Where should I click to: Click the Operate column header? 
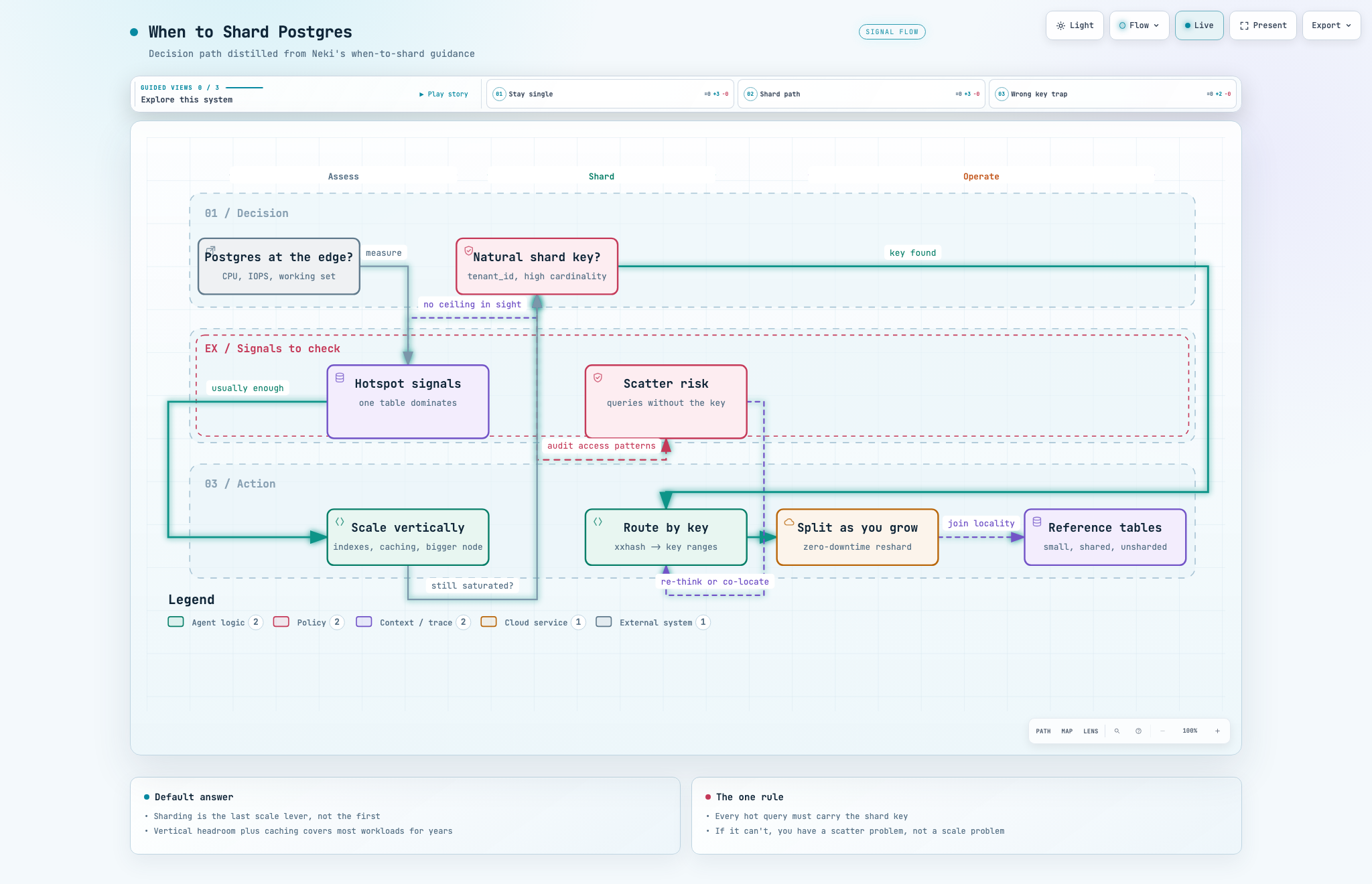(981, 176)
